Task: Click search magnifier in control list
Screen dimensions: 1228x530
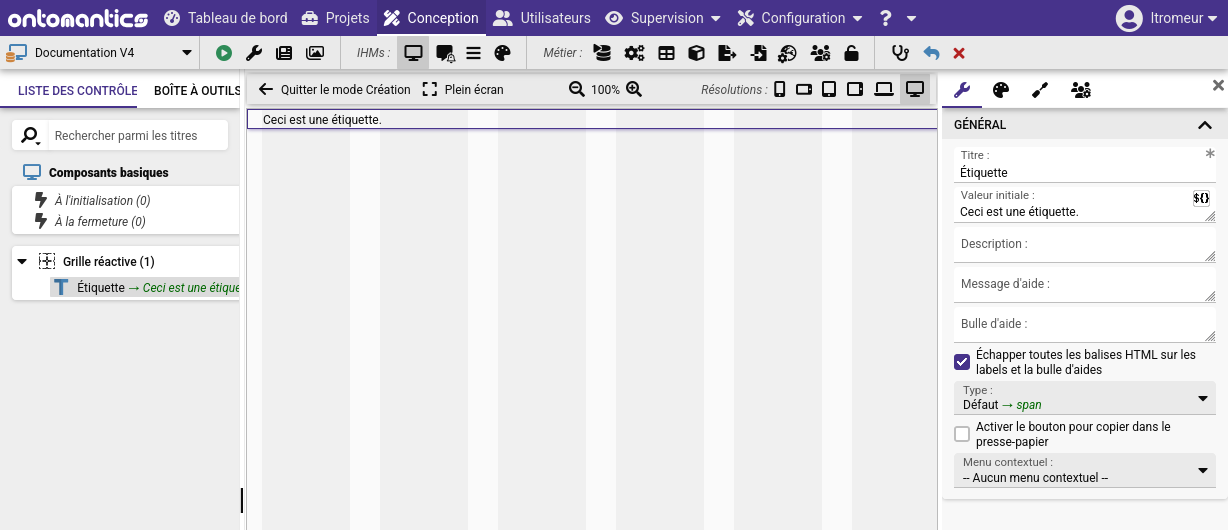Action: click(x=31, y=135)
